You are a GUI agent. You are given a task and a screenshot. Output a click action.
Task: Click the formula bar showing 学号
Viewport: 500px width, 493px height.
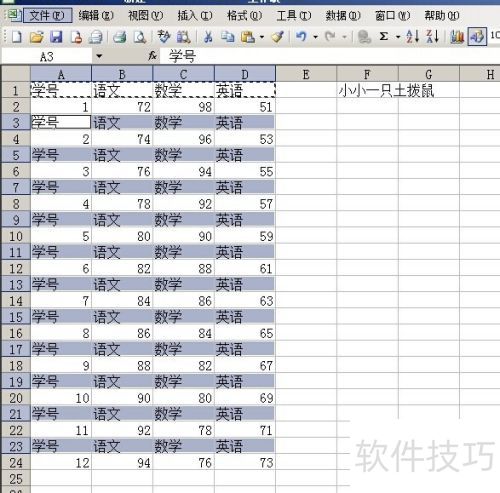(x=330, y=56)
